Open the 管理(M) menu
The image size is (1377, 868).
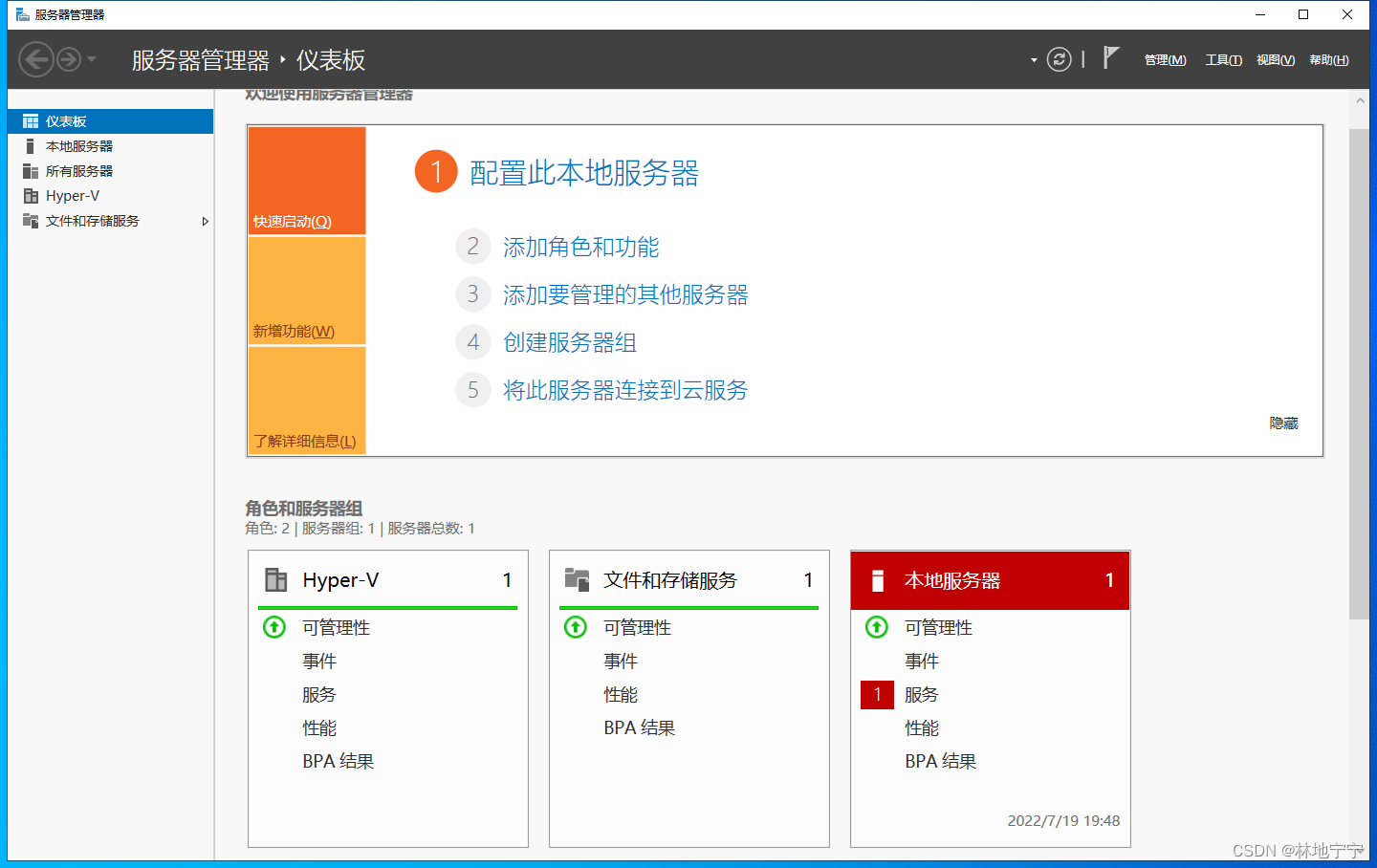1164,59
